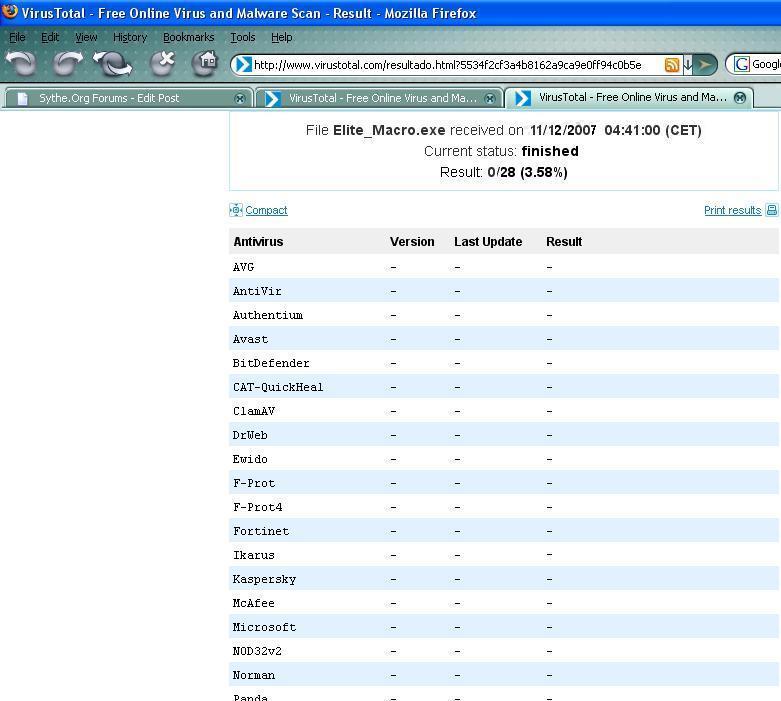Select the Avast row name
This screenshot has width=781, height=701.
click(250, 339)
